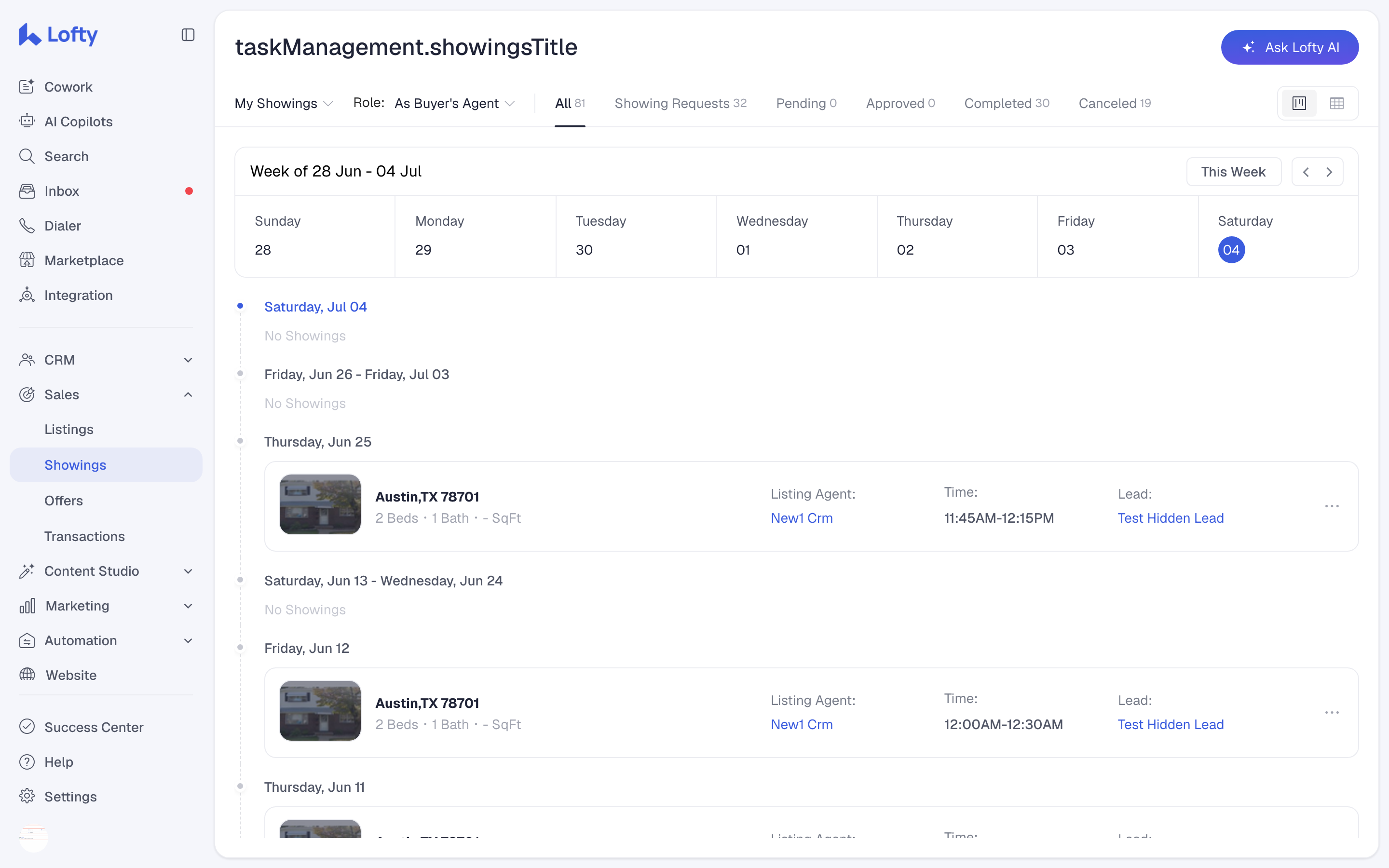Open the As Buyer's Agent role dropdown
The width and height of the screenshot is (1389, 868).
[x=455, y=103]
